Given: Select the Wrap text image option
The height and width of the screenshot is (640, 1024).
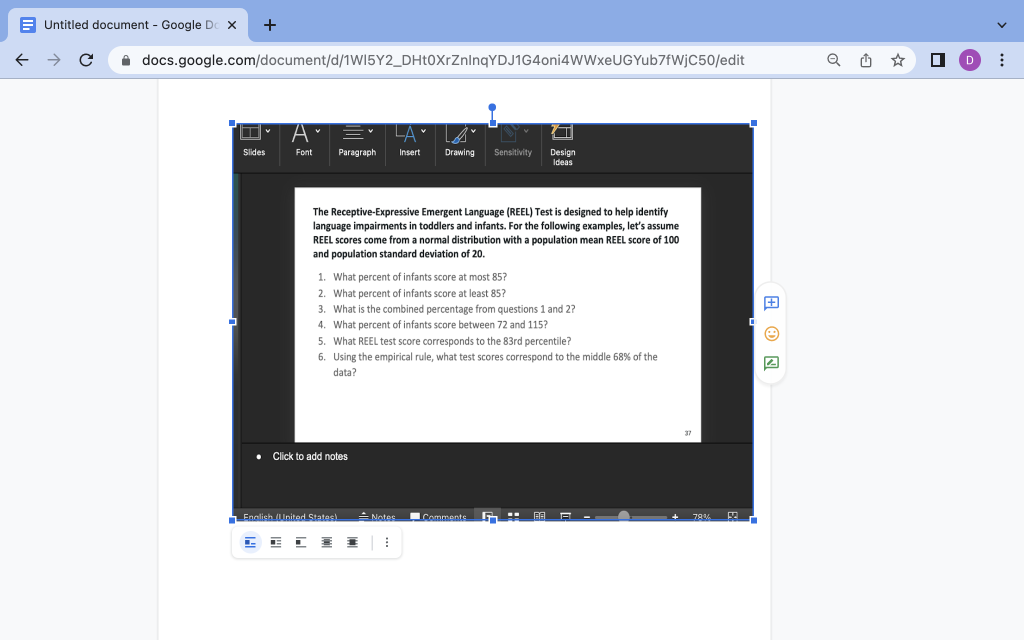Looking at the screenshot, I should click(276, 542).
